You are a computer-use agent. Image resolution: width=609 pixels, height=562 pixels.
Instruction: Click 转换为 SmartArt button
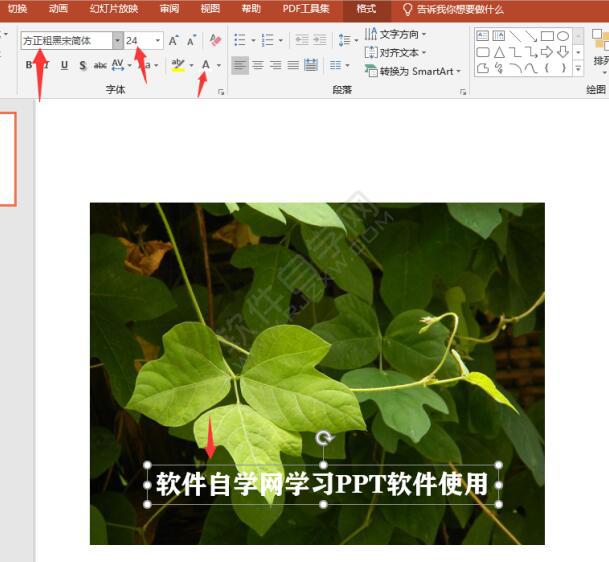[412, 71]
